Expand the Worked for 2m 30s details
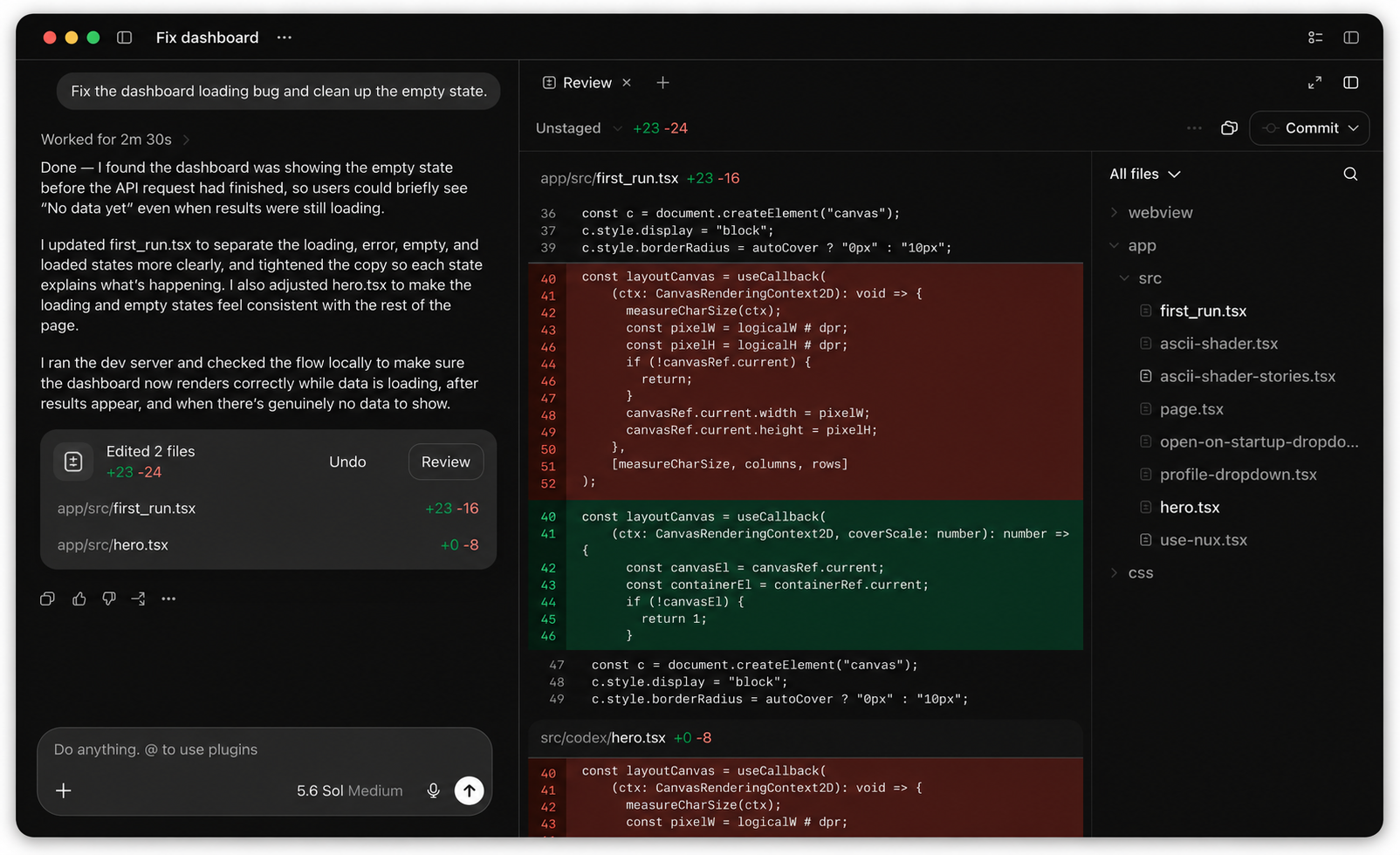The height and width of the screenshot is (855, 1400). (x=115, y=140)
